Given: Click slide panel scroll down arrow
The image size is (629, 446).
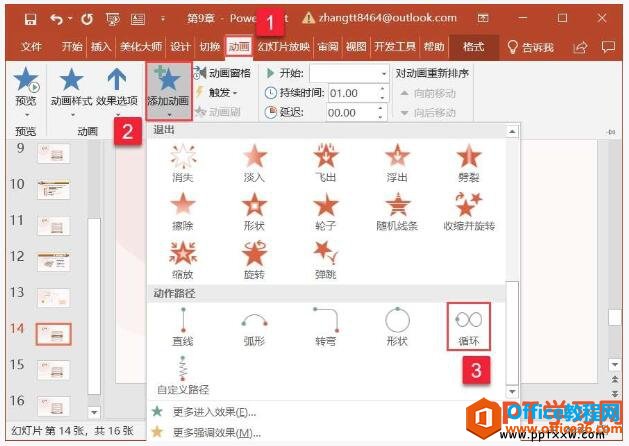Looking at the screenshot, I should [94, 412].
